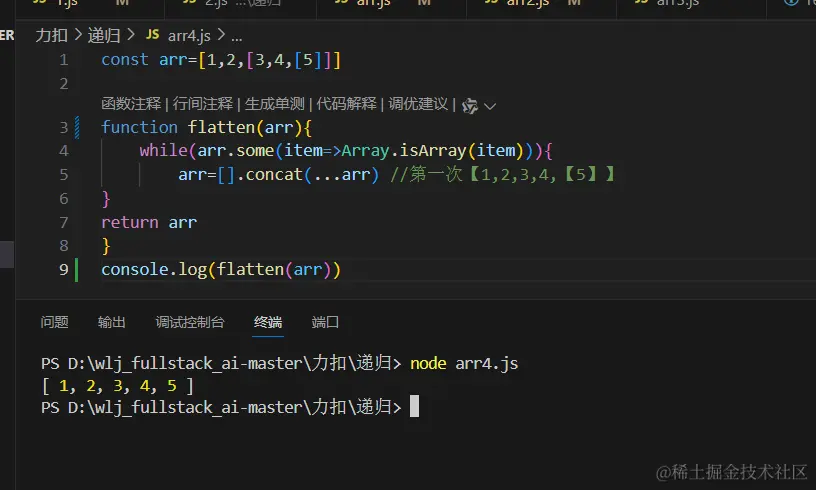Select the 终端 panel tab
The height and width of the screenshot is (490, 816).
click(x=268, y=322)
